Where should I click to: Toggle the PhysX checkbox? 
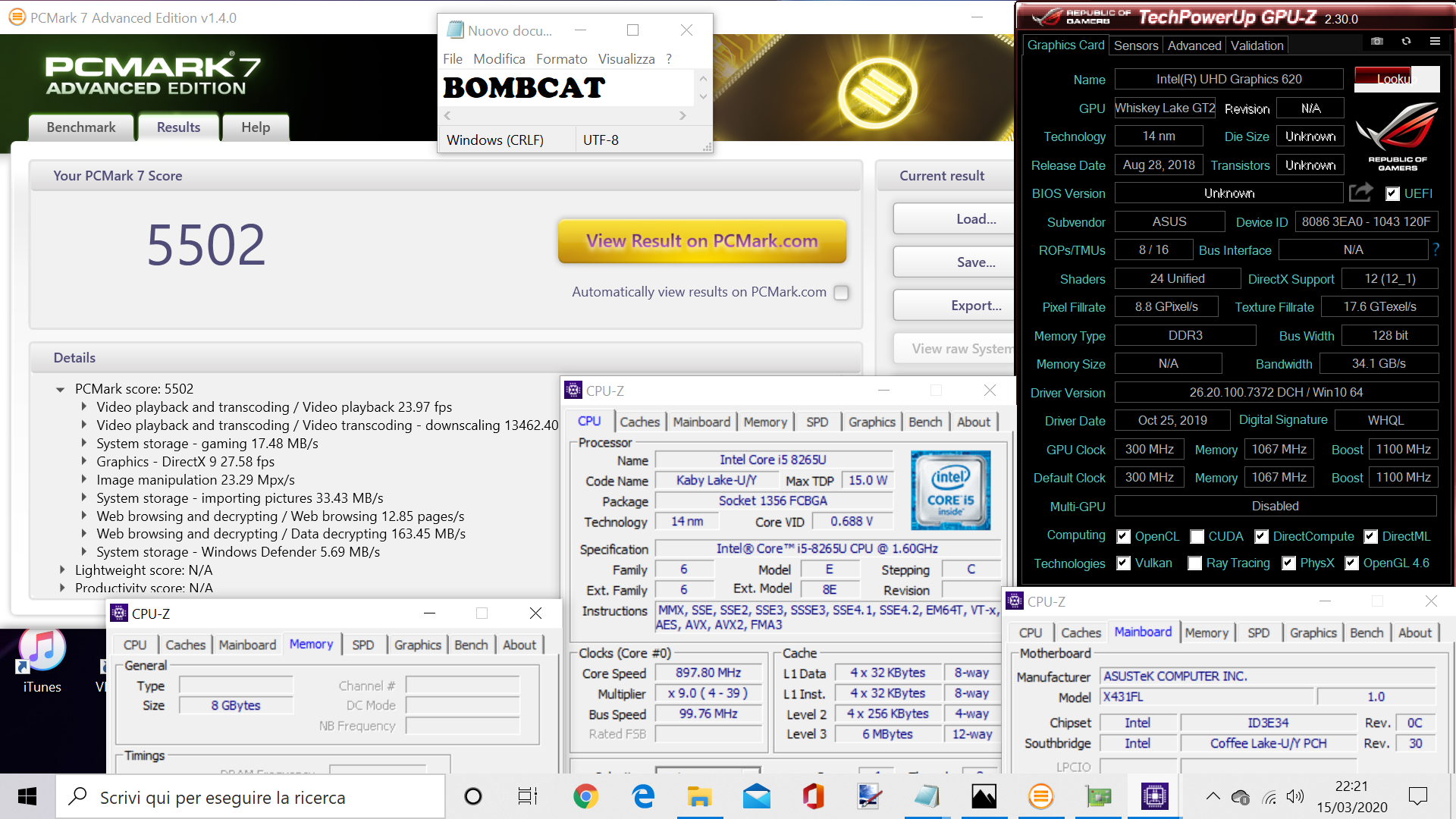[1289, 563]
